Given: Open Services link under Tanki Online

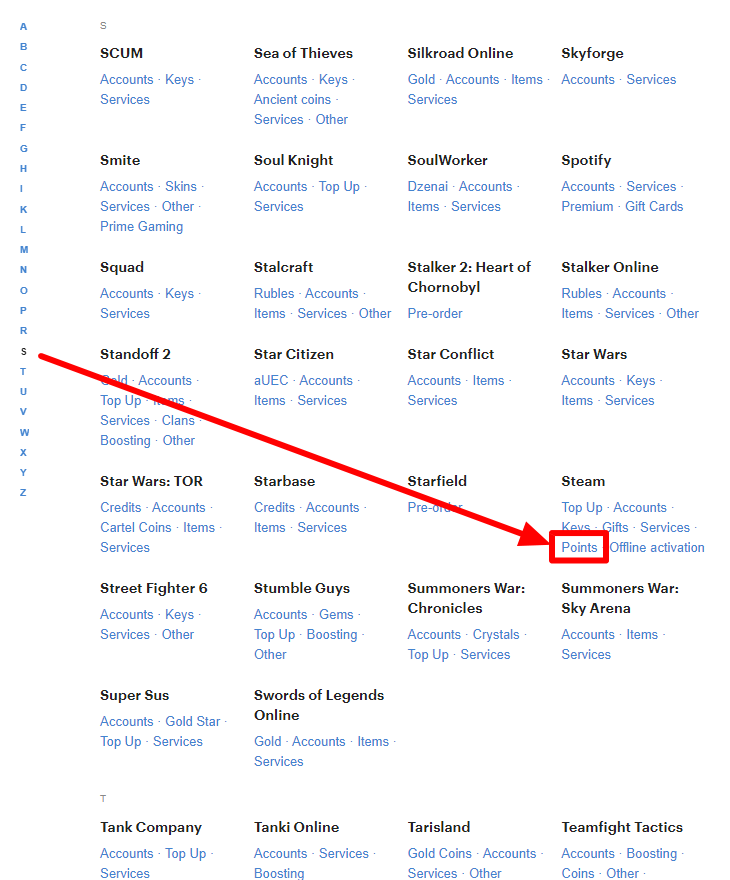Looking at the screenshot, I should (343, 854).
